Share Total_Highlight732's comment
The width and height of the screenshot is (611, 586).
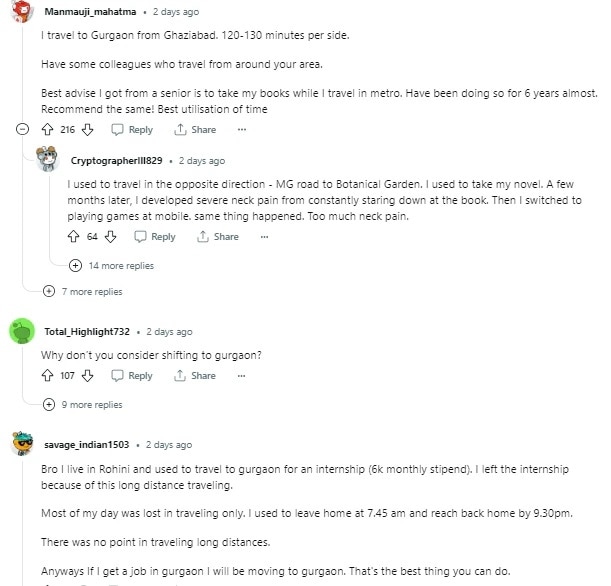click(x=195, y=376)
